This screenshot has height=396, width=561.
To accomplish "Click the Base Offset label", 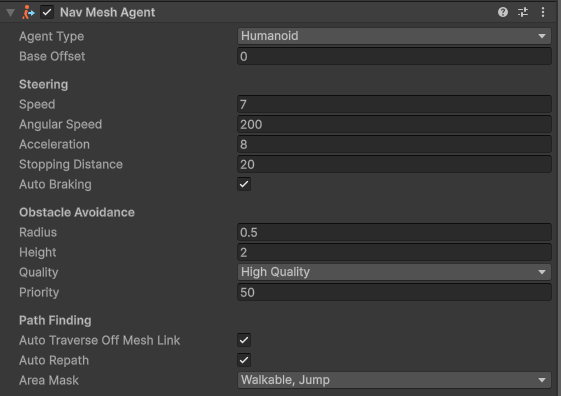I will click(x=52, y=57).
